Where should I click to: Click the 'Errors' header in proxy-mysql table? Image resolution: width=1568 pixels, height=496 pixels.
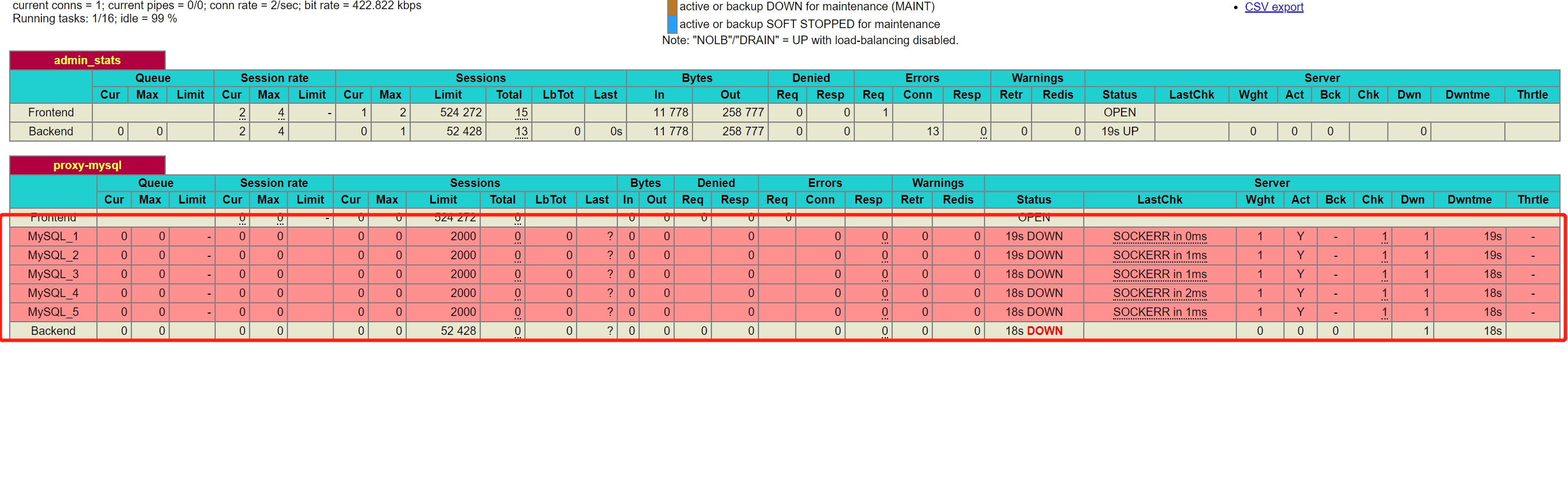pos(825,182)
